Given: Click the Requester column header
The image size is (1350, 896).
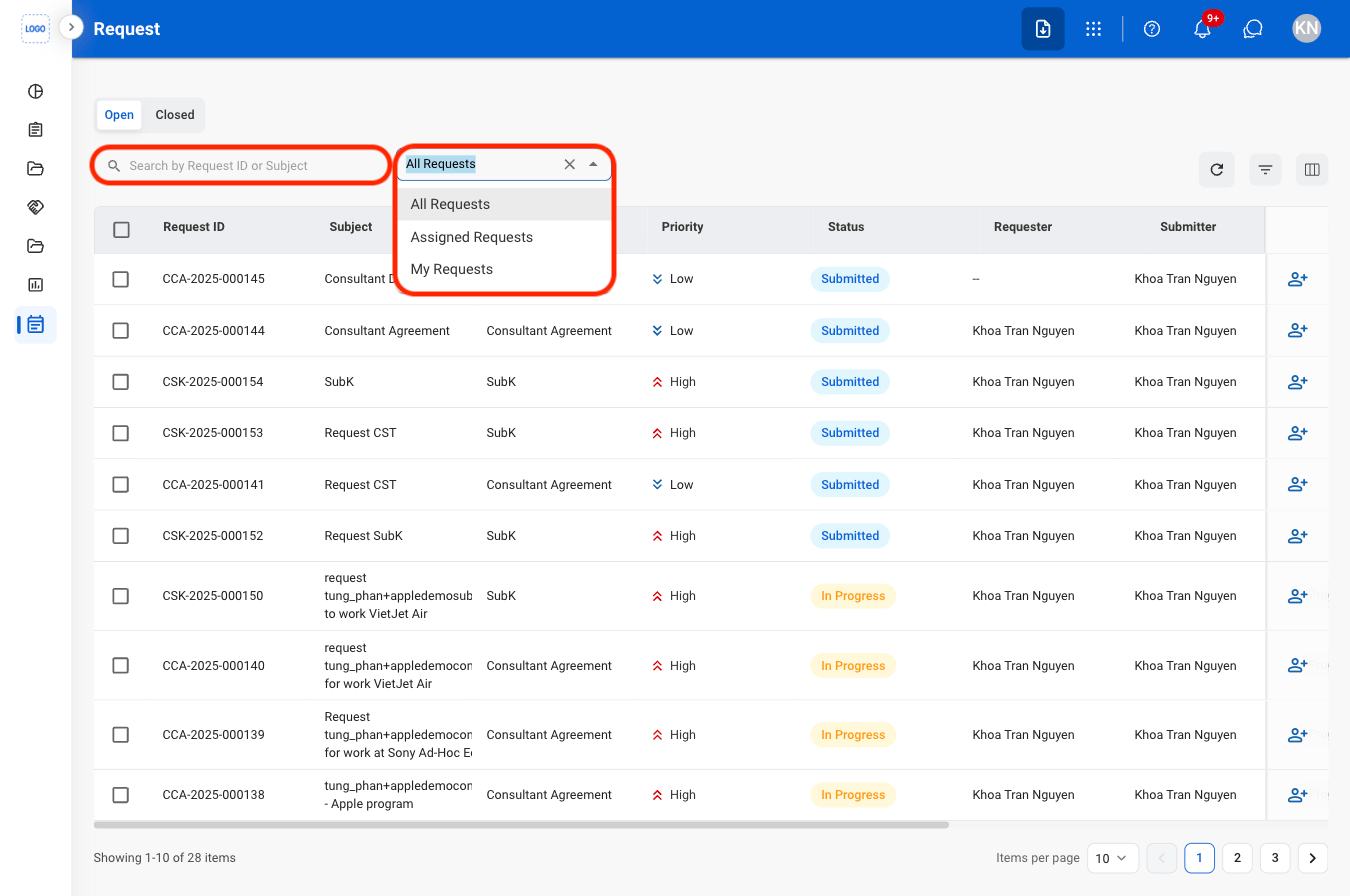Looking at the screenshot, I should coord(1023,227).
